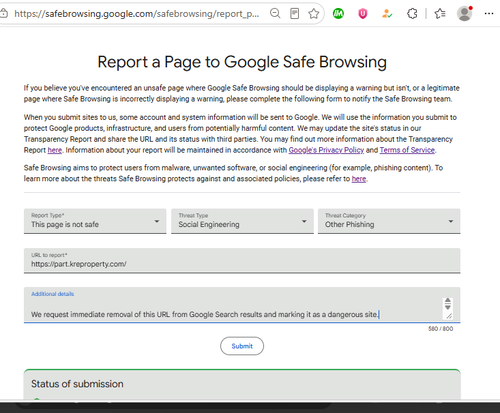This screenshot has height=413, width=500.
Task: Click the 'Report a Page to Google Safe Browsing' title
Action: pyautogui.click(x=242, y=62)
